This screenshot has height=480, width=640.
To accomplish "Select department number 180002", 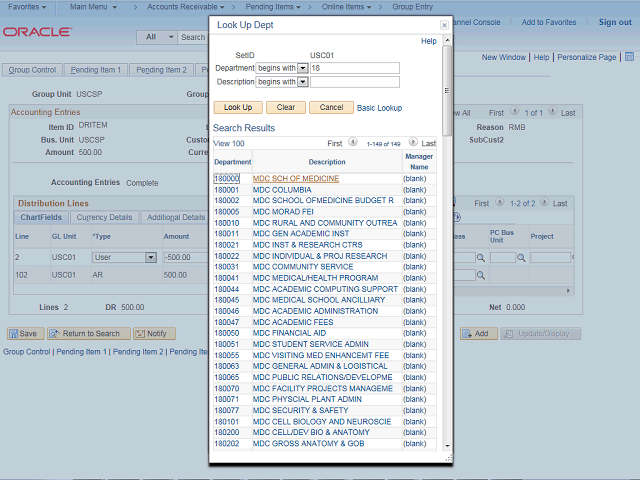I will coord(227,200).
